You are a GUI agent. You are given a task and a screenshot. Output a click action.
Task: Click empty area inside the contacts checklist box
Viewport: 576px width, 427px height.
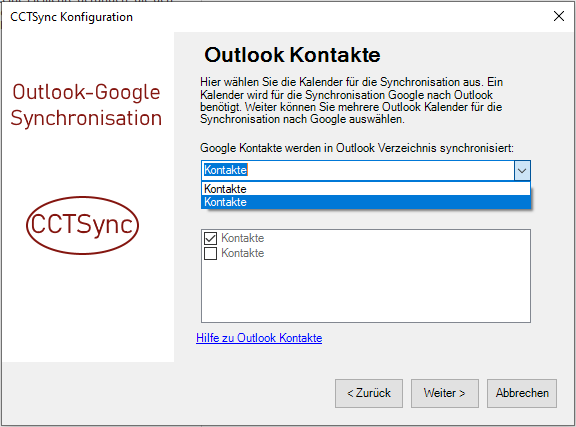(366, 290)
